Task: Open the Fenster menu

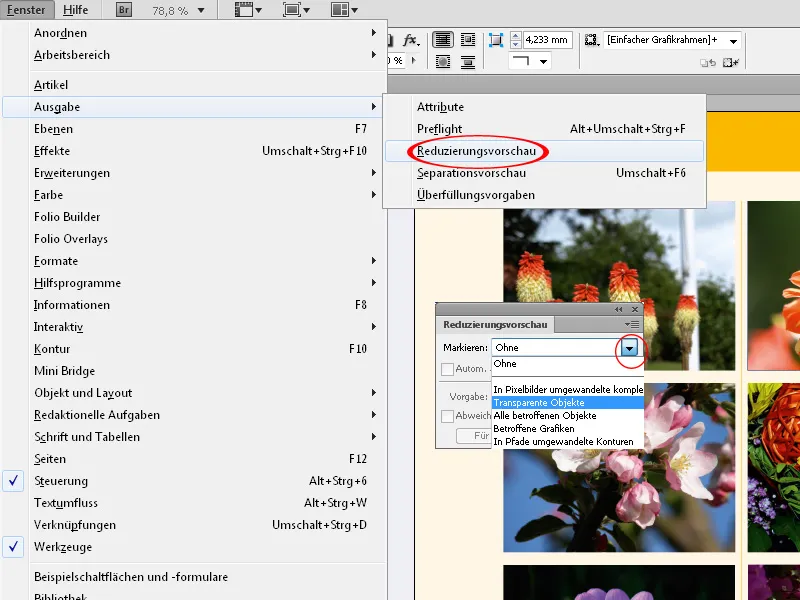Action: click(26, 10)
